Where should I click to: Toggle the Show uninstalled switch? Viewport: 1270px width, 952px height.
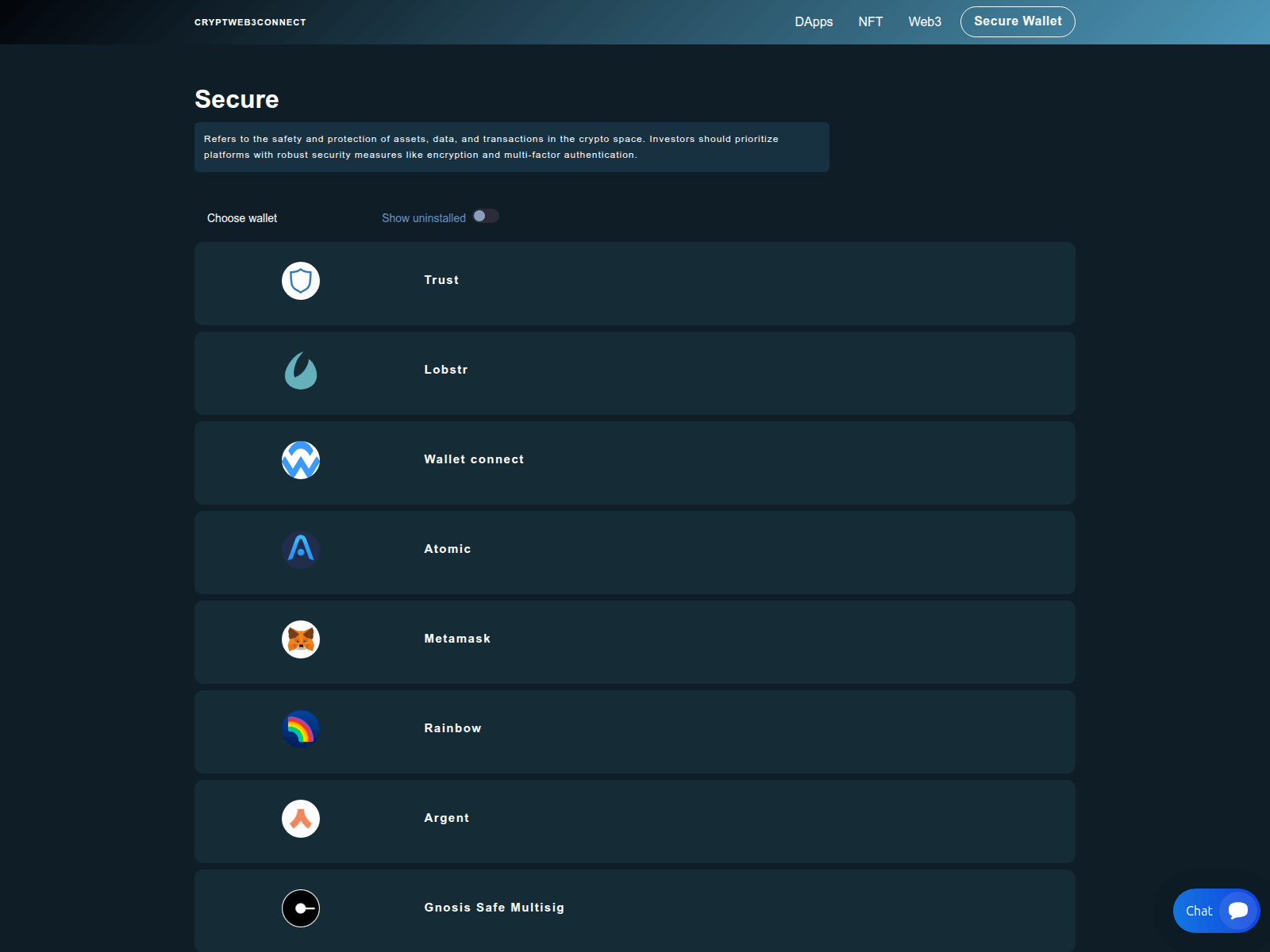[486, 216]
